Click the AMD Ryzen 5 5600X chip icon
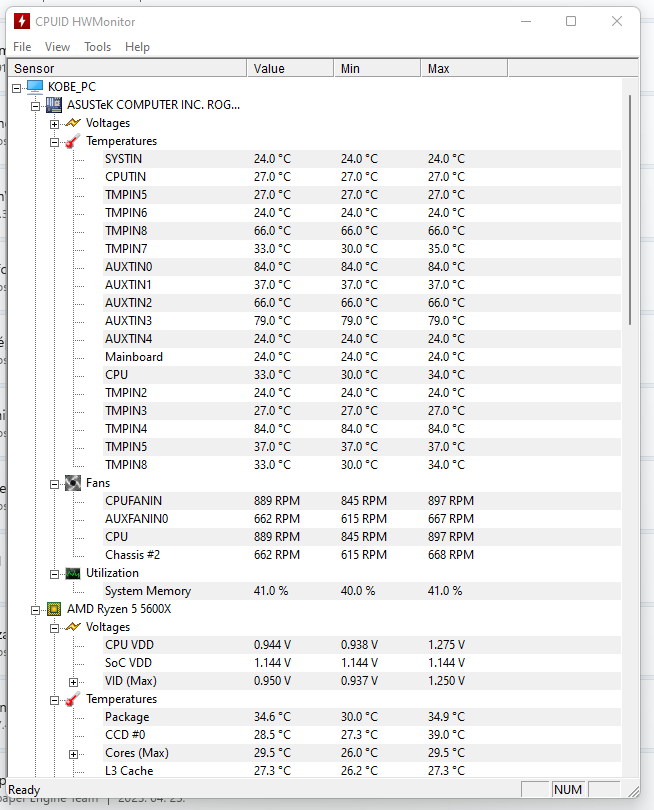The width and height of the screenshot is (654, 810). (54, 609)
